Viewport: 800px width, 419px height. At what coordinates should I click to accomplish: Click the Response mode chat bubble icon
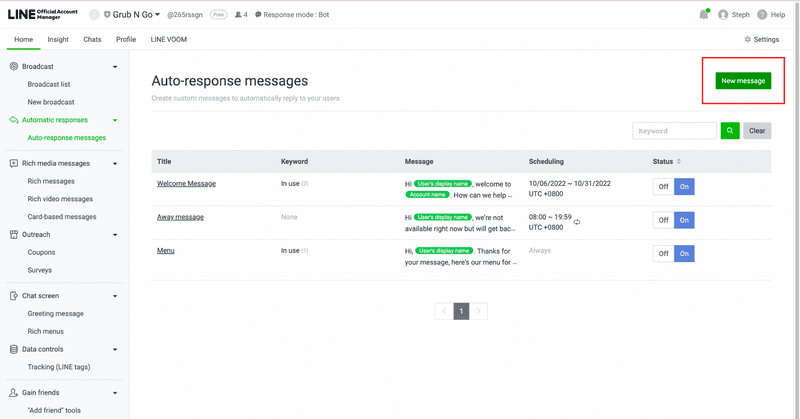point(258,15)
